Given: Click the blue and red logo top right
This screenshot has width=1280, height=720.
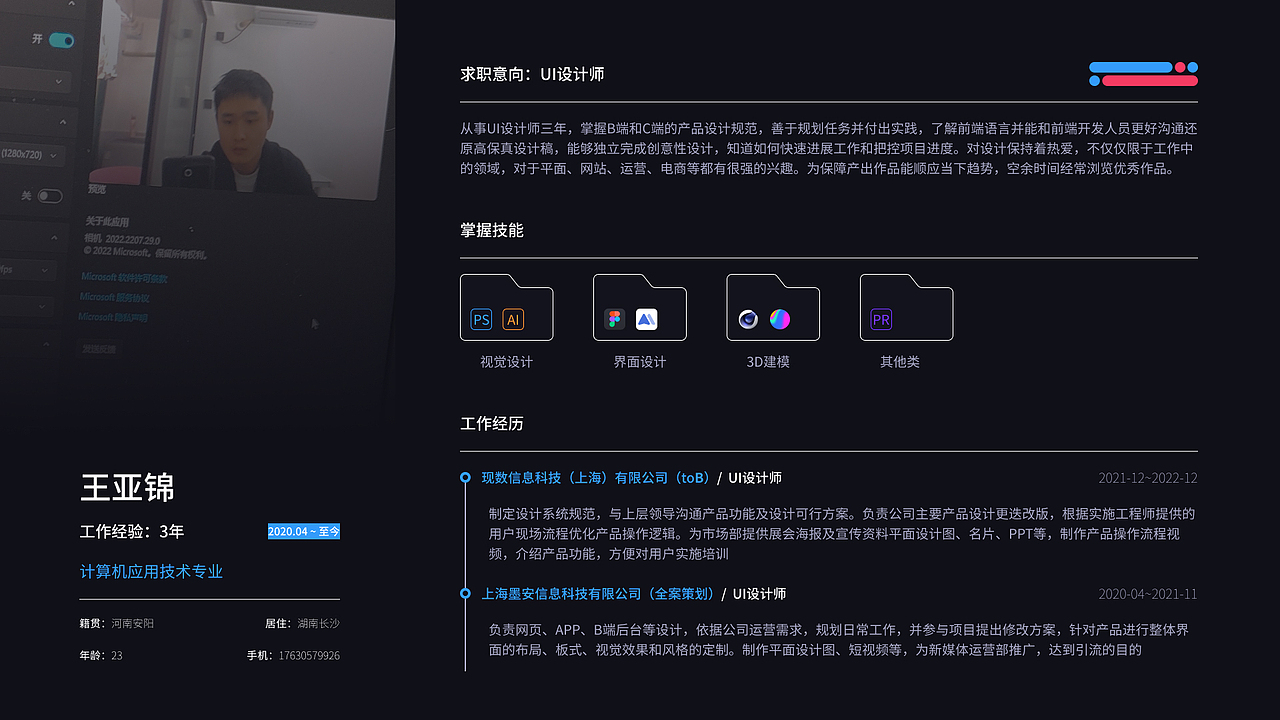Looking at the screenshot, I should [x=1143, y=74].
